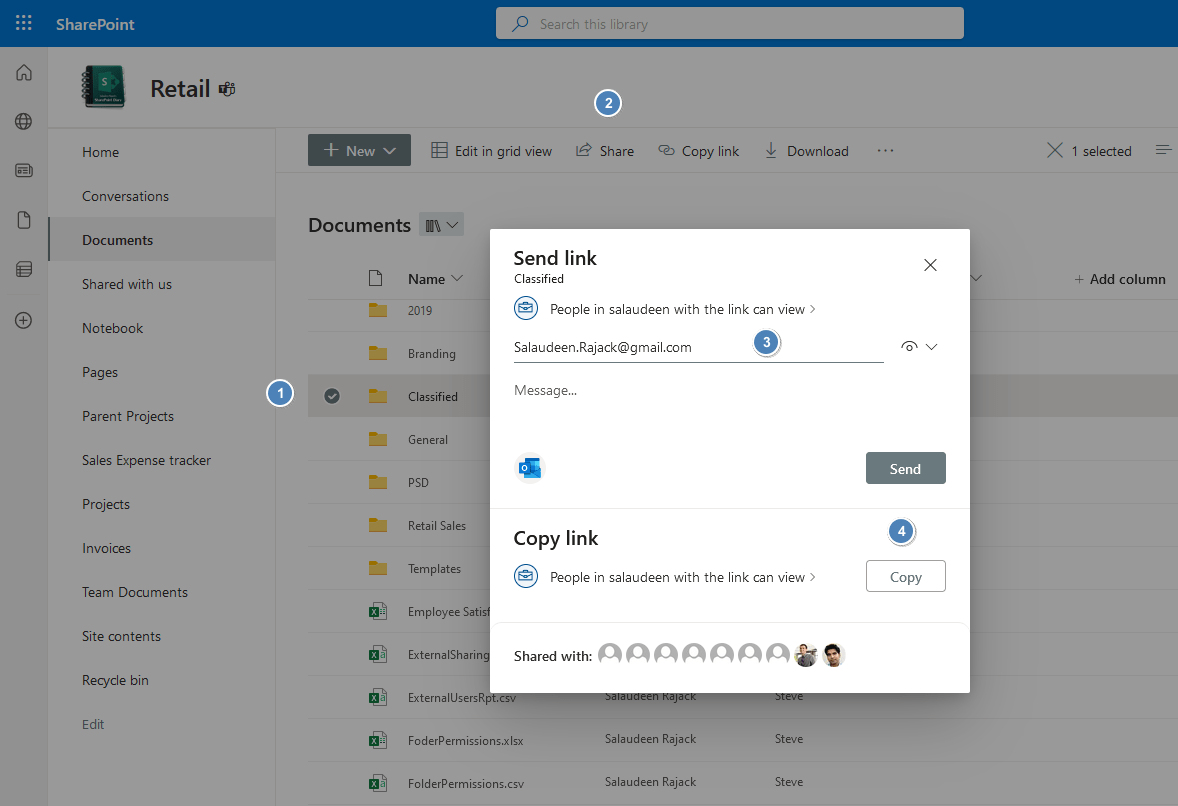Click the Create site plus icon

(x=23, y=320)
